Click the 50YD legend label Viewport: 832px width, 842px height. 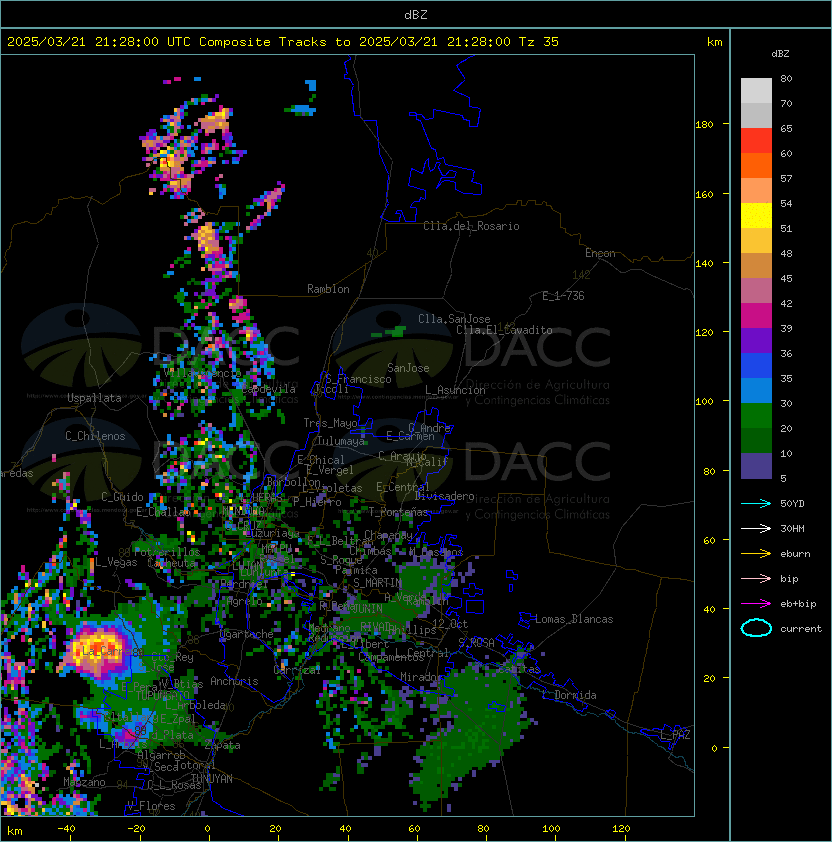coord(792,504)
